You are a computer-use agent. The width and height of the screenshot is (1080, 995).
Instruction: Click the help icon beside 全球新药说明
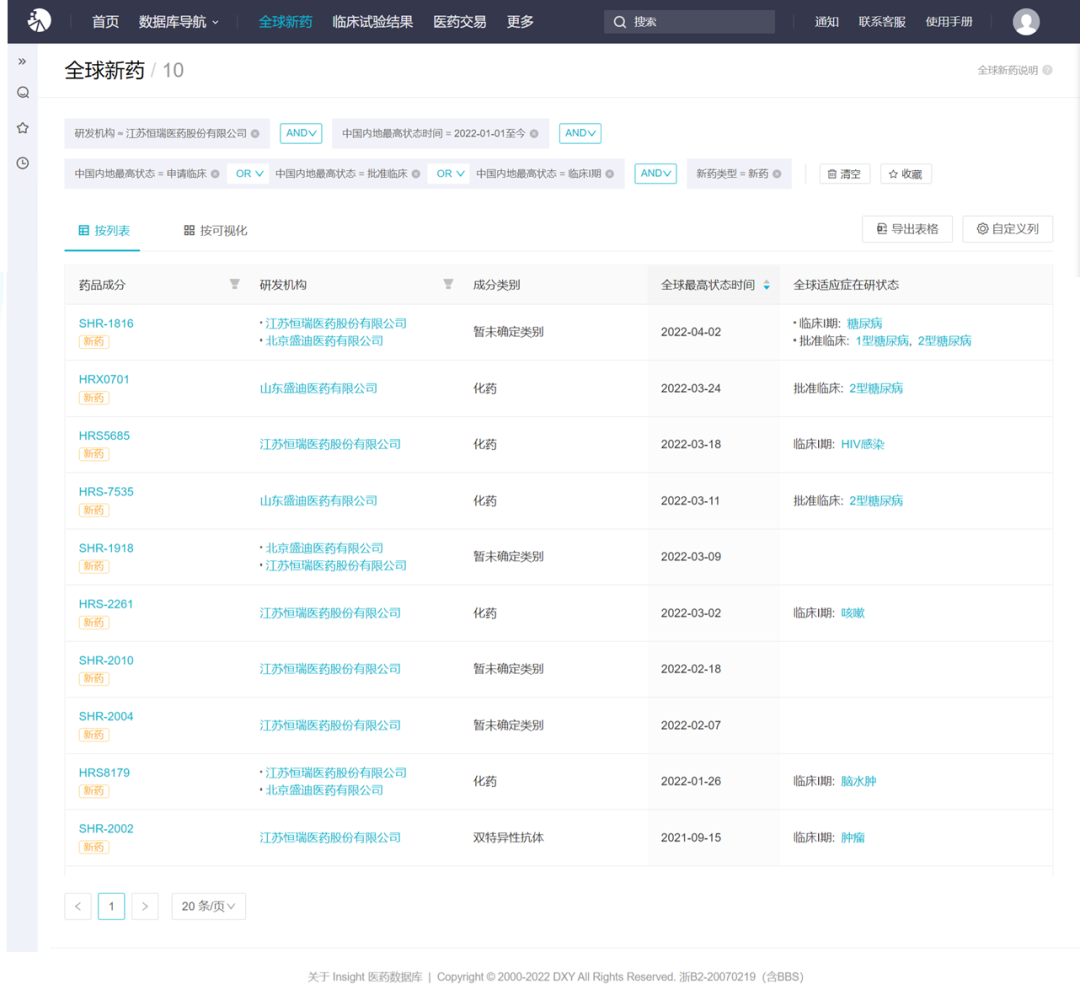pos(1047,70)
